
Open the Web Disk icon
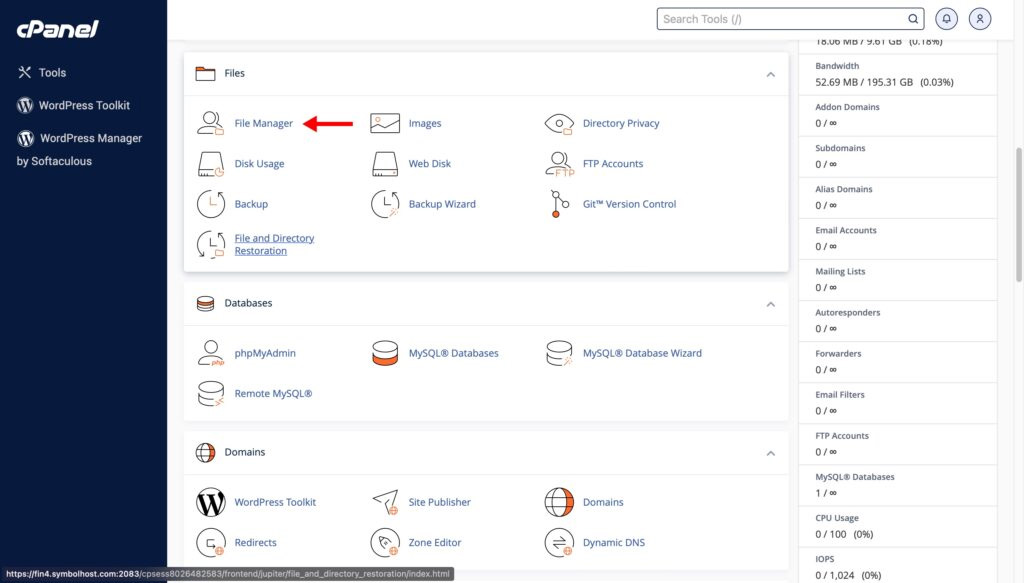(385, 164)
